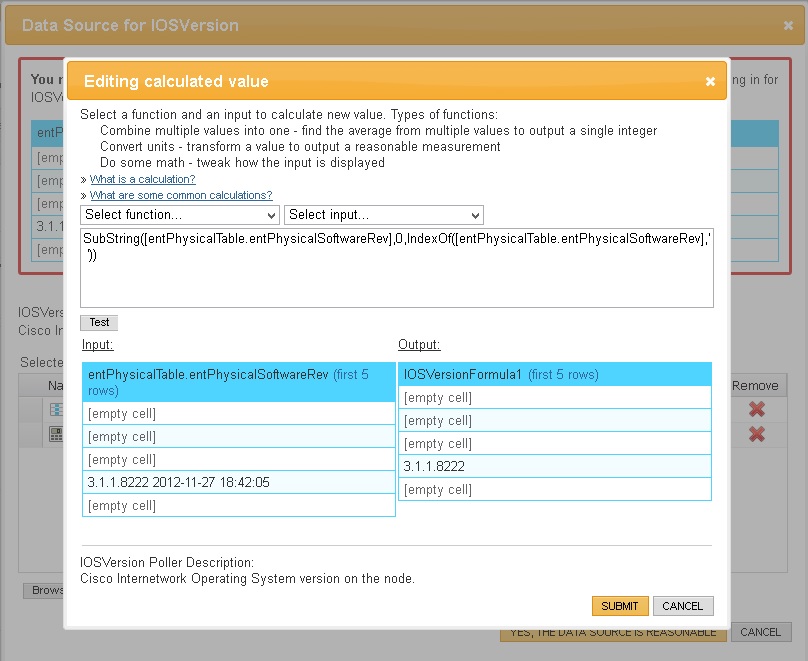Cancel the Editing calculated value dialog
Screen dimensions: 808x661
point(683,606)
